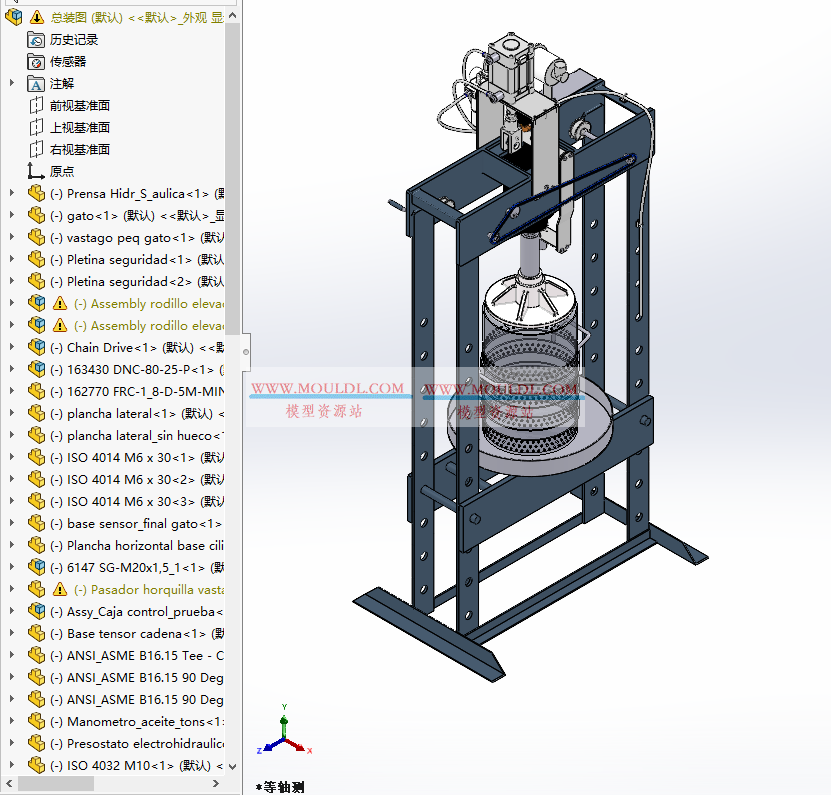The width and height of the screenshot is (831, 795).
Task: Expand the Prensa Hidr_S_aulica<1> component
Action: pos(10,193)
